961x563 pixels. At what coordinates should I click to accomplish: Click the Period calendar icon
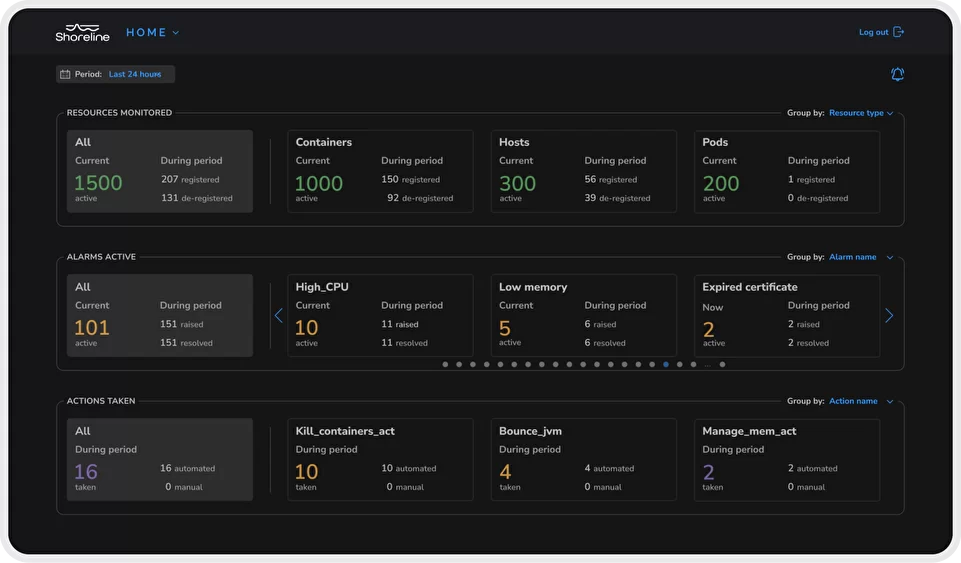(65, 74)
